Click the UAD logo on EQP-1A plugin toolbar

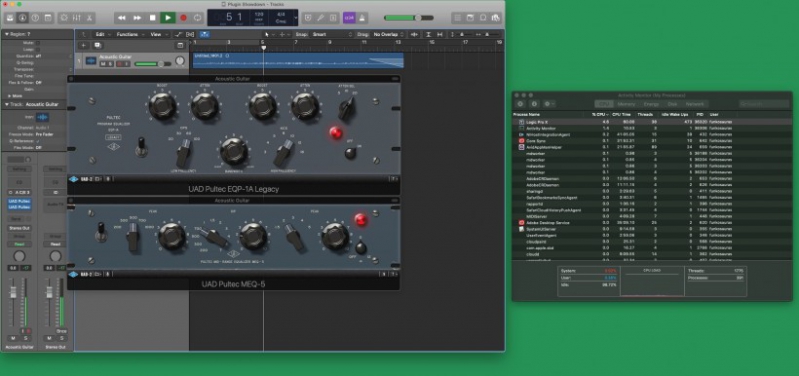point(73,179)
